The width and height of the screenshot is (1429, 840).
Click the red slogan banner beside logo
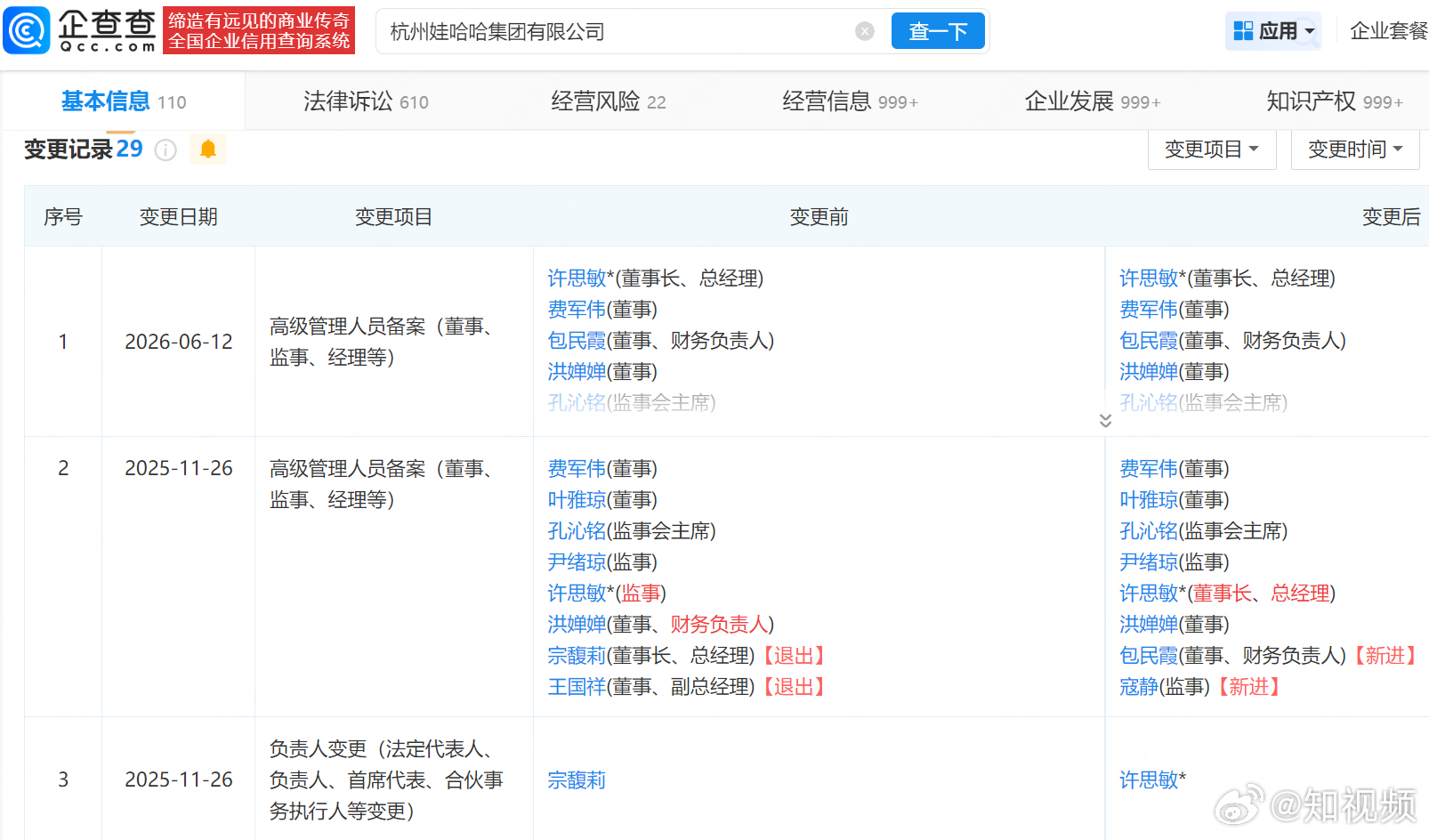259,30
